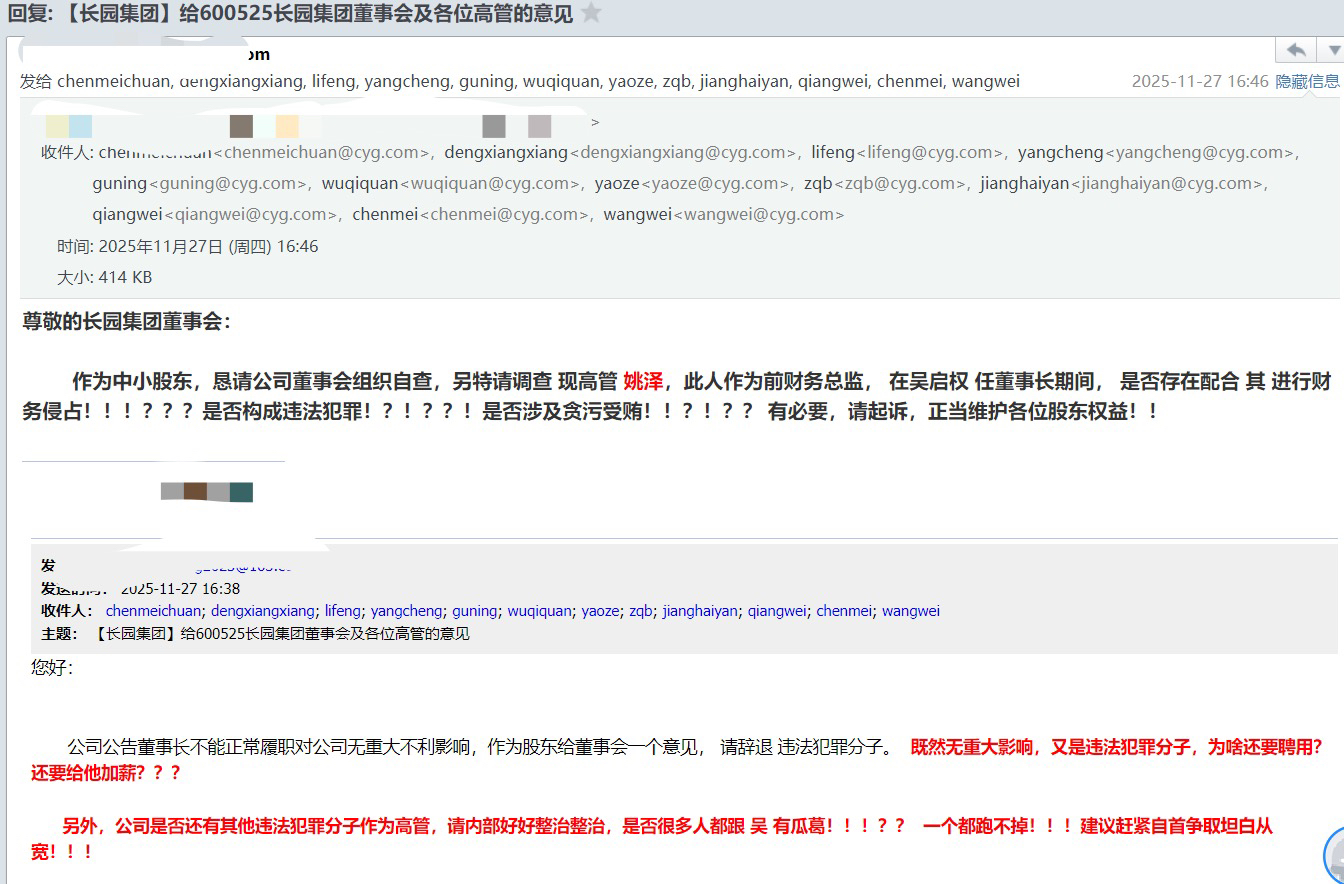Click the quoted sent time 2025-11-27 16:38

click(x=180, y=589)
